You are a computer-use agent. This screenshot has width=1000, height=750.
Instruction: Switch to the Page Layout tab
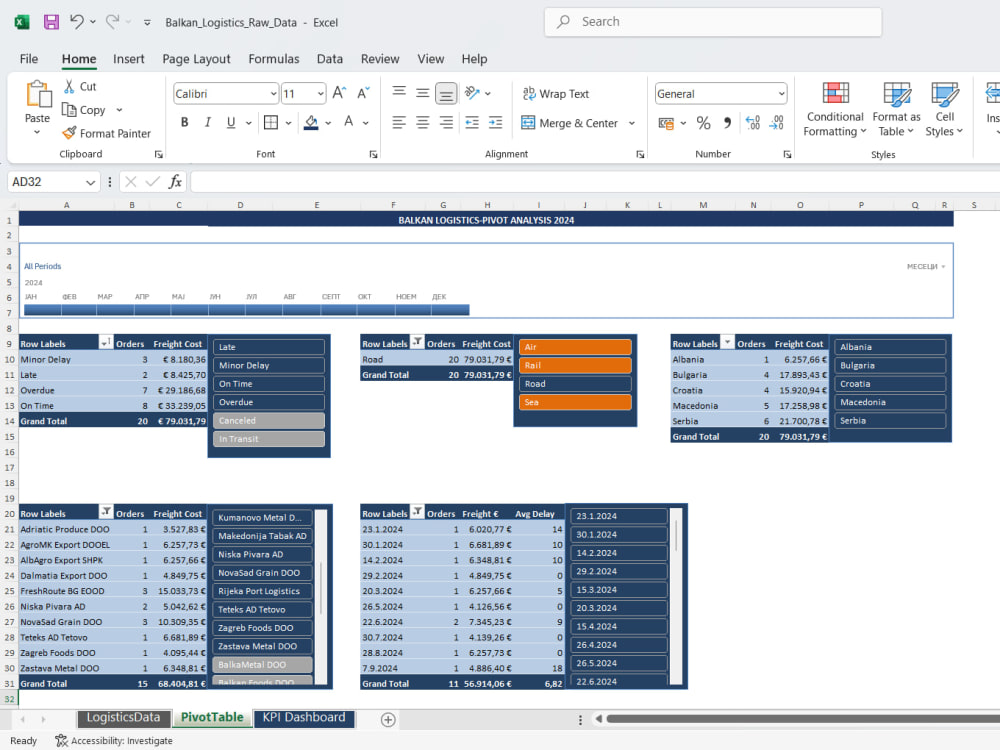[196, 59]
